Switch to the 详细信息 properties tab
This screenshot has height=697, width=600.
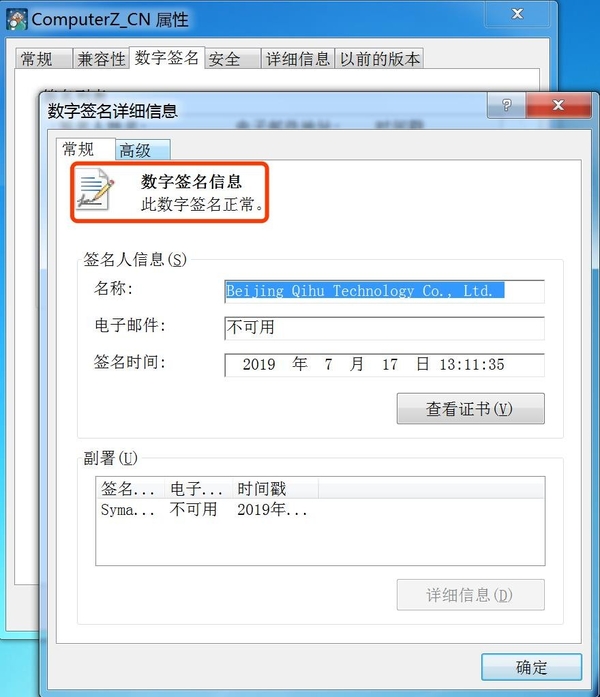tap(298, 59)
